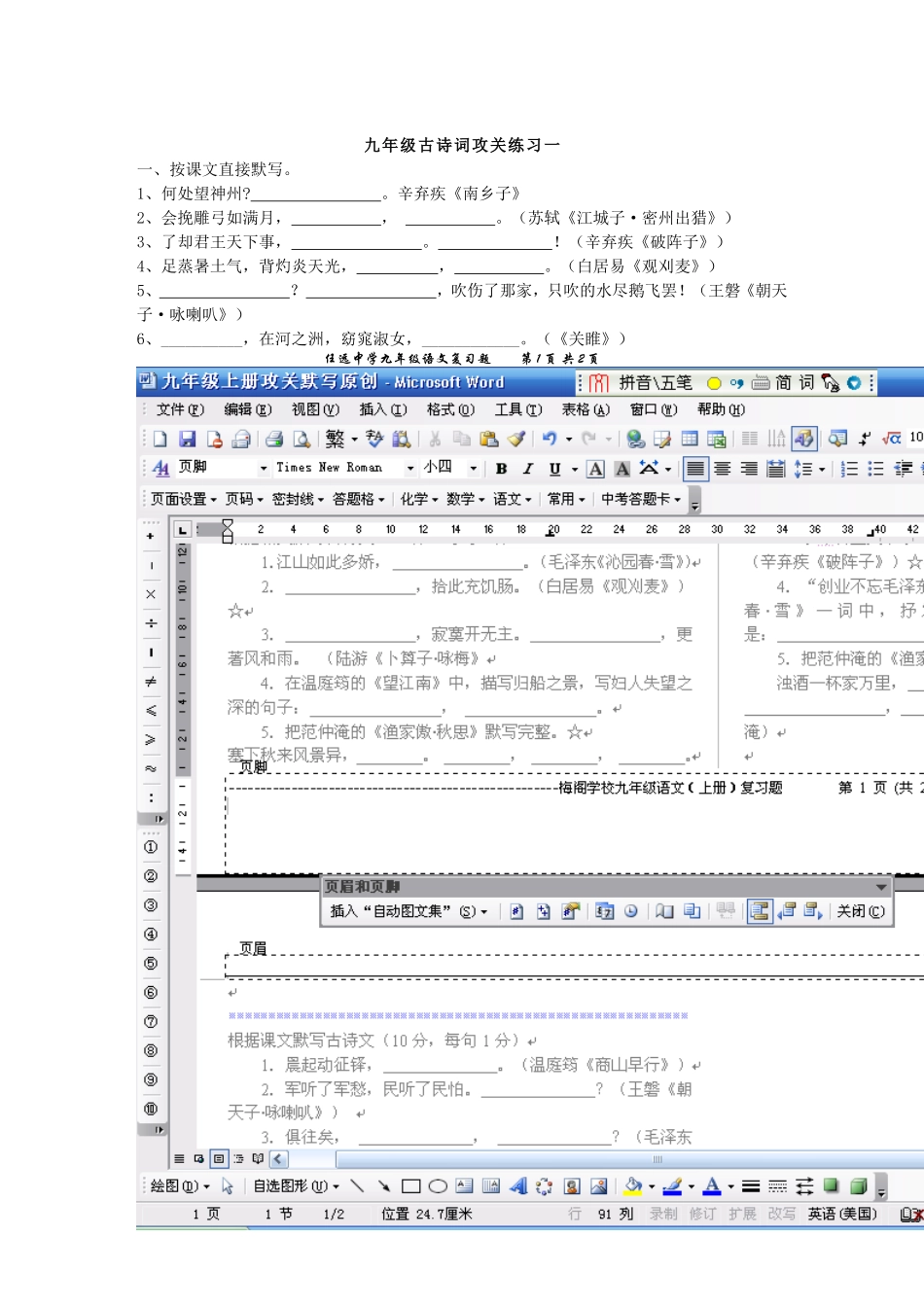Click the Paste clipboard icon

point(489,440)
